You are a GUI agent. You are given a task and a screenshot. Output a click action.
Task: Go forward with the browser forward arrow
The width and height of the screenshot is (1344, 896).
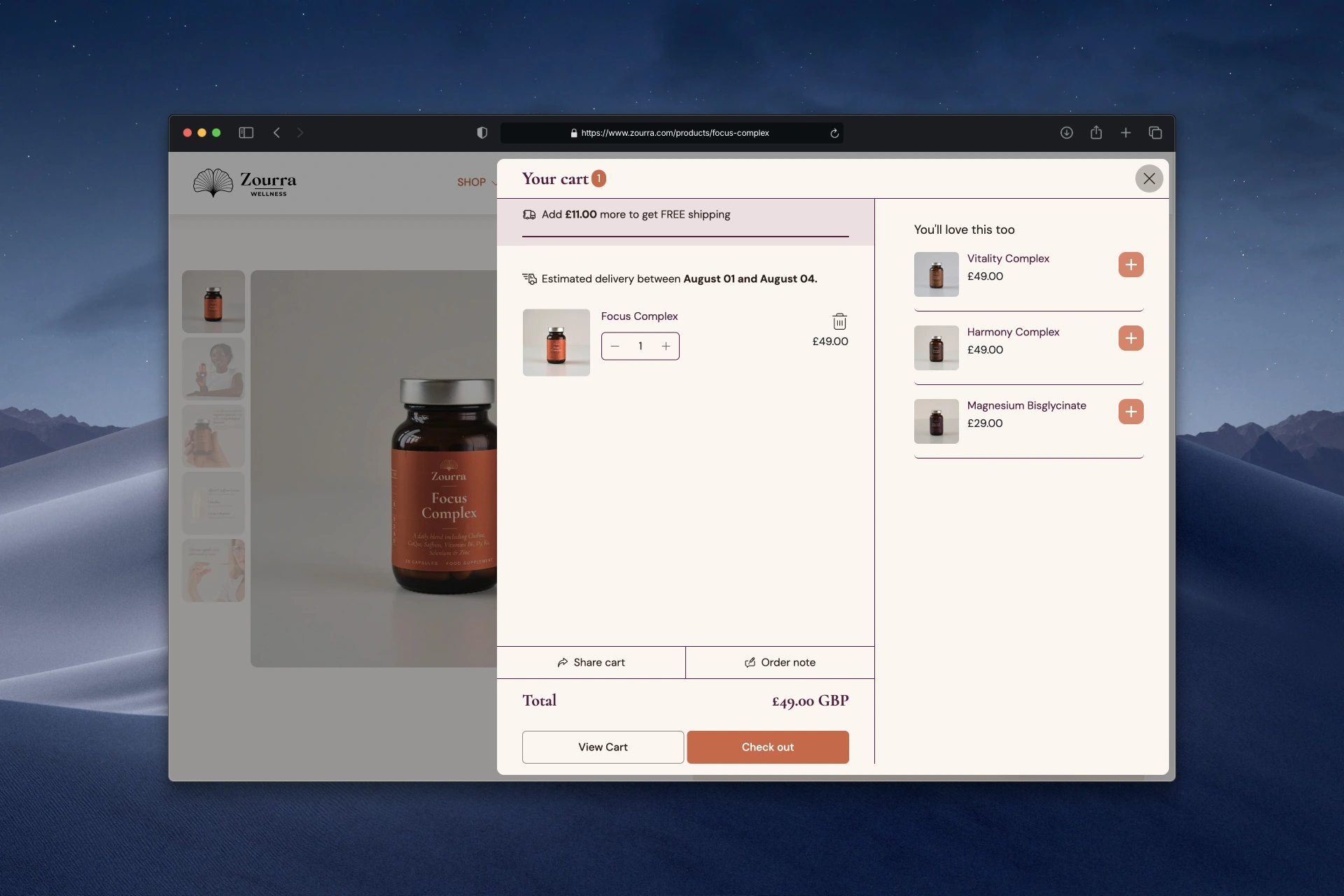300,132
